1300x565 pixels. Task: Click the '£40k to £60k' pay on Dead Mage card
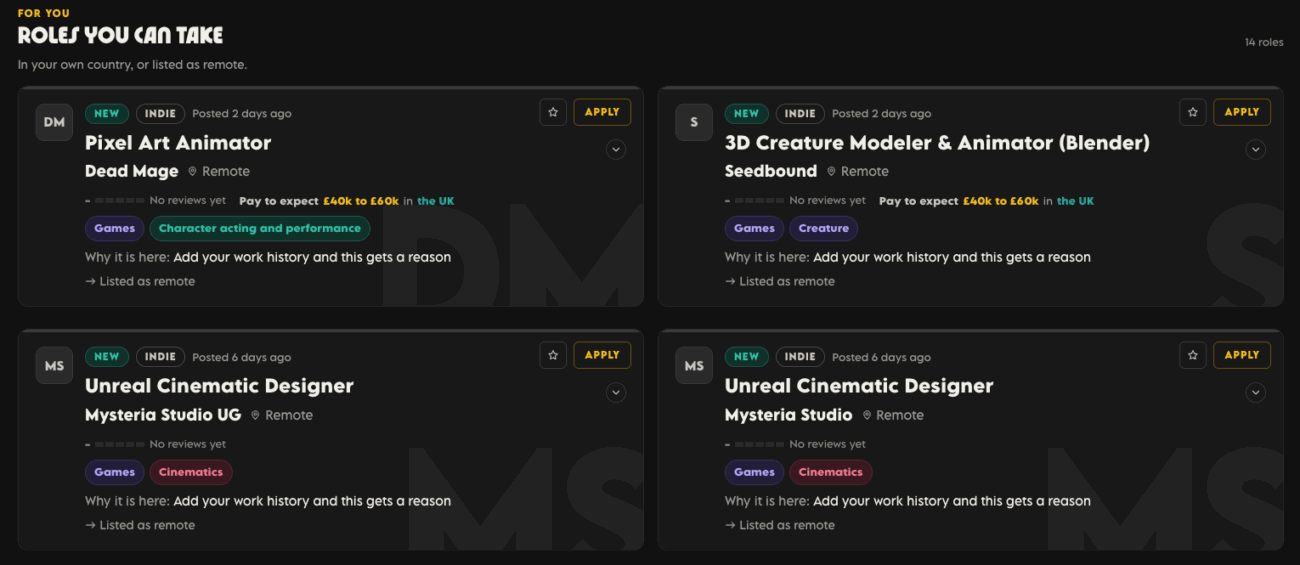point(361,201)
